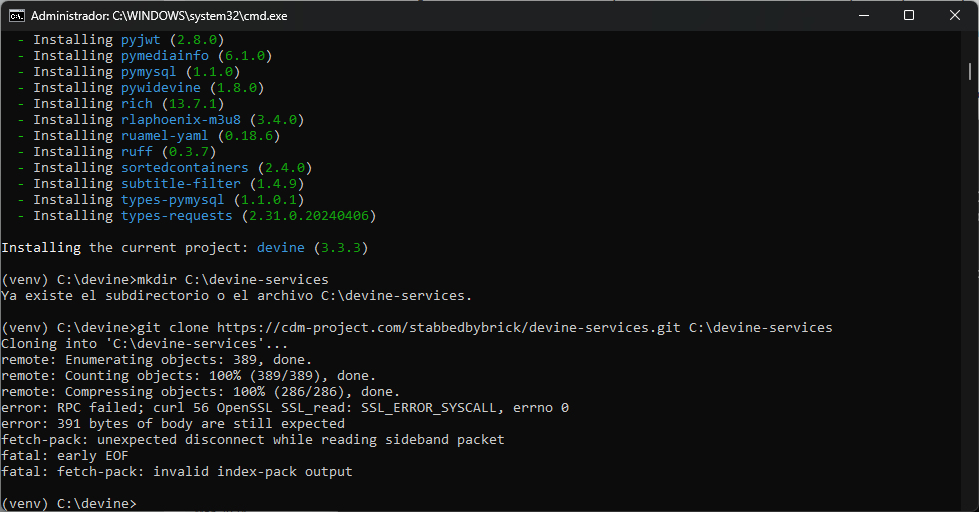This screenshot has width=979, height=512.
Task: Click the last empty (venv) C:\devine> prompt
Action: click(x=68, y=503)
